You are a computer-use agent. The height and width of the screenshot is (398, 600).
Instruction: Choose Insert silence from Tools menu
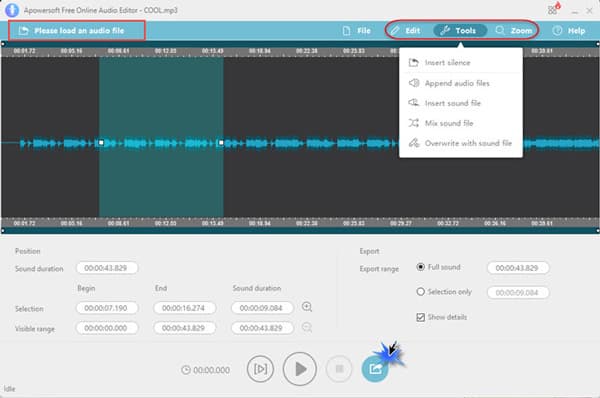pyautogui.click(x=461, y=62)
